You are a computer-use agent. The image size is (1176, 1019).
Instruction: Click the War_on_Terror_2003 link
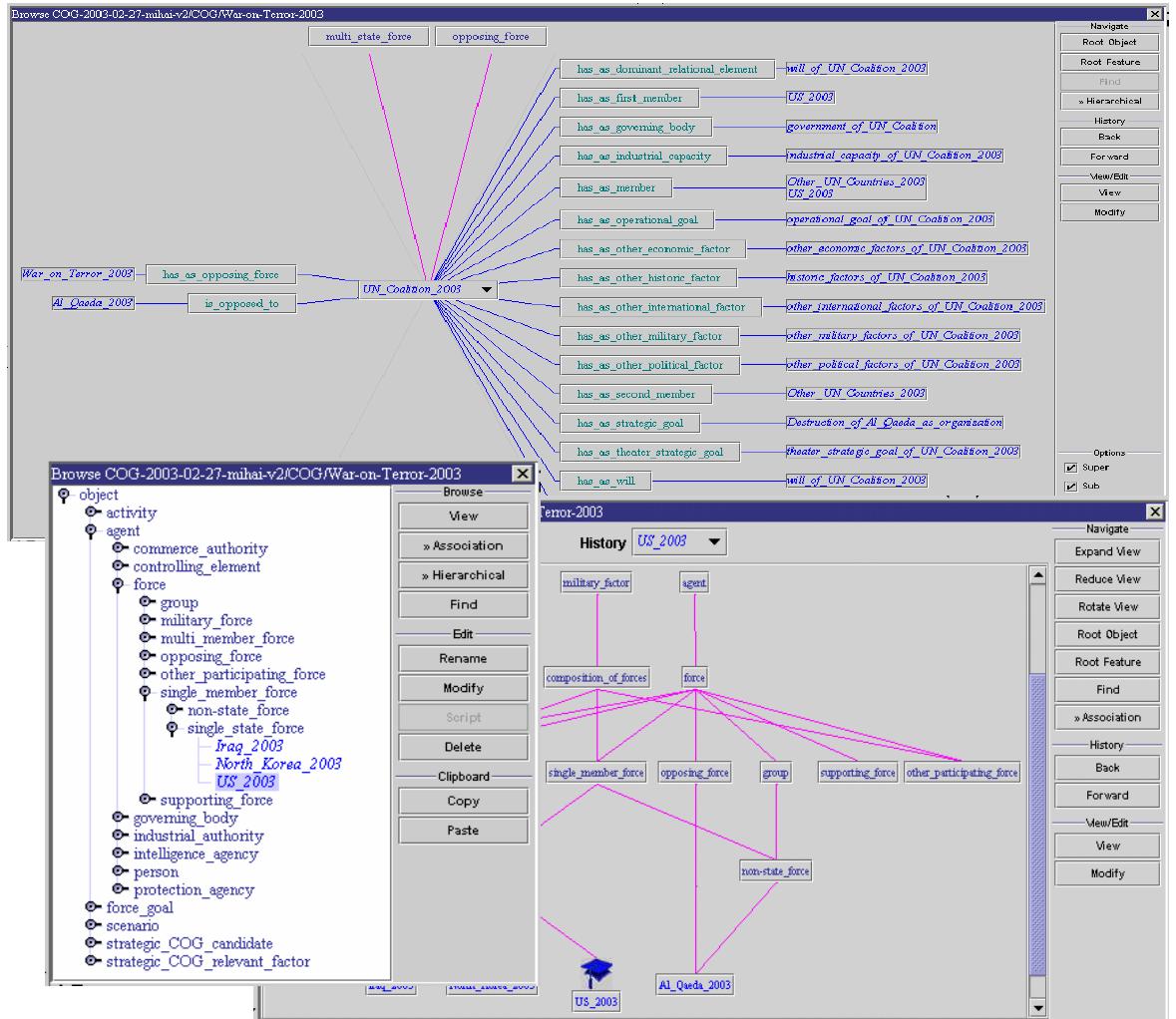[77, 273]
